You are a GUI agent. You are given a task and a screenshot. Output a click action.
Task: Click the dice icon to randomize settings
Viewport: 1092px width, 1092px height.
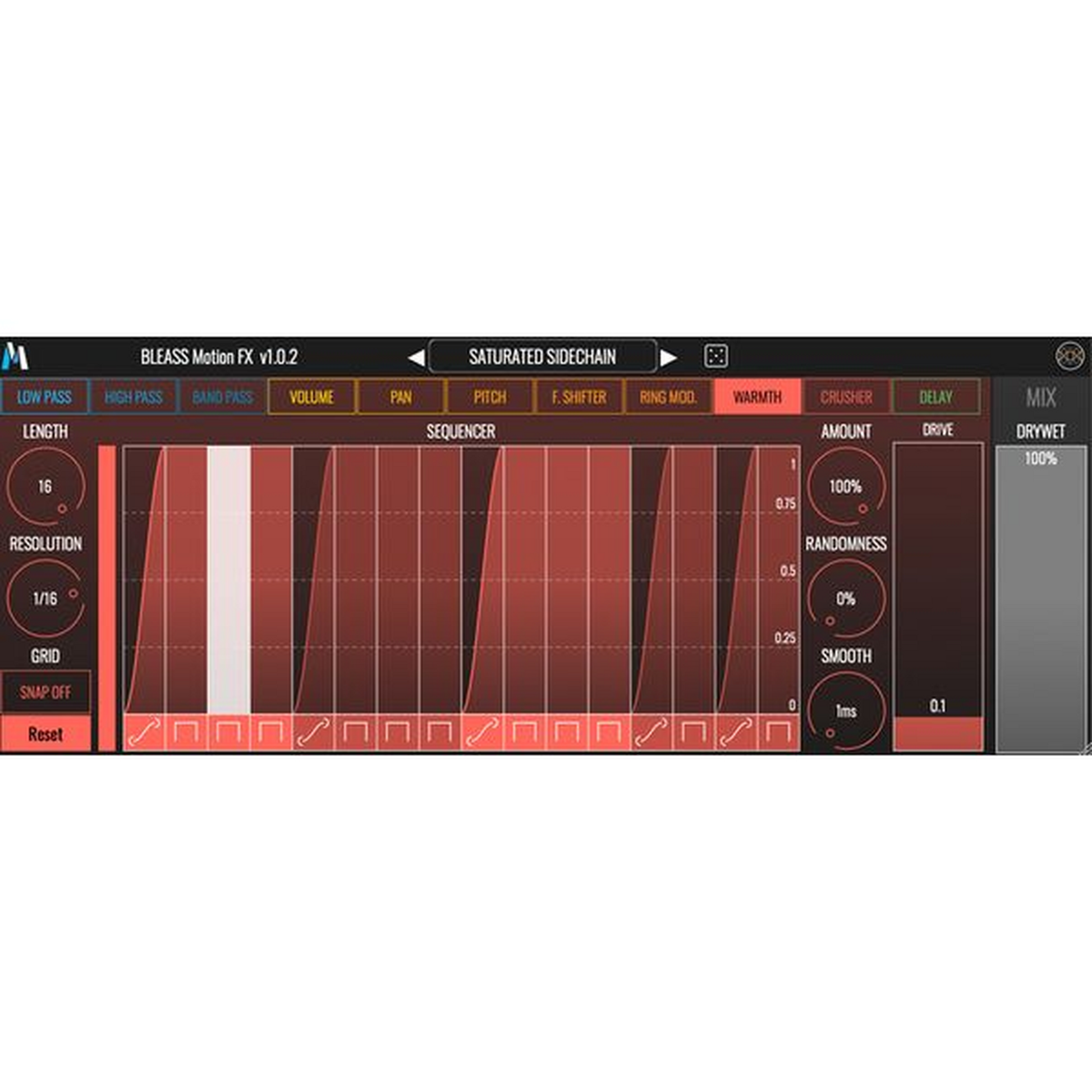[715, 359]
